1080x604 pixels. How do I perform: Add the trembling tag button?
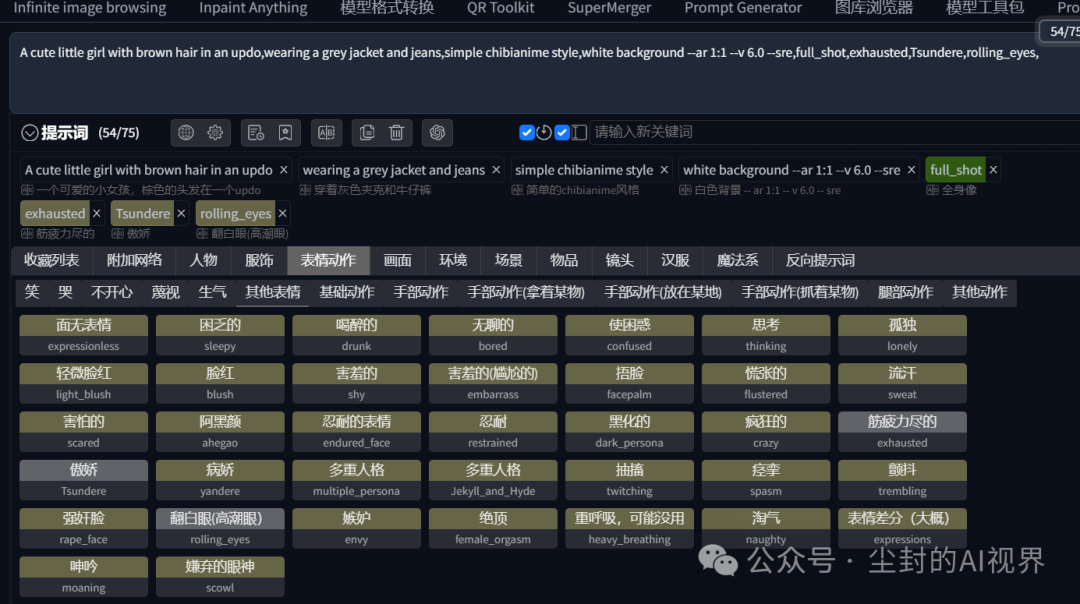[x=902, y=480]
